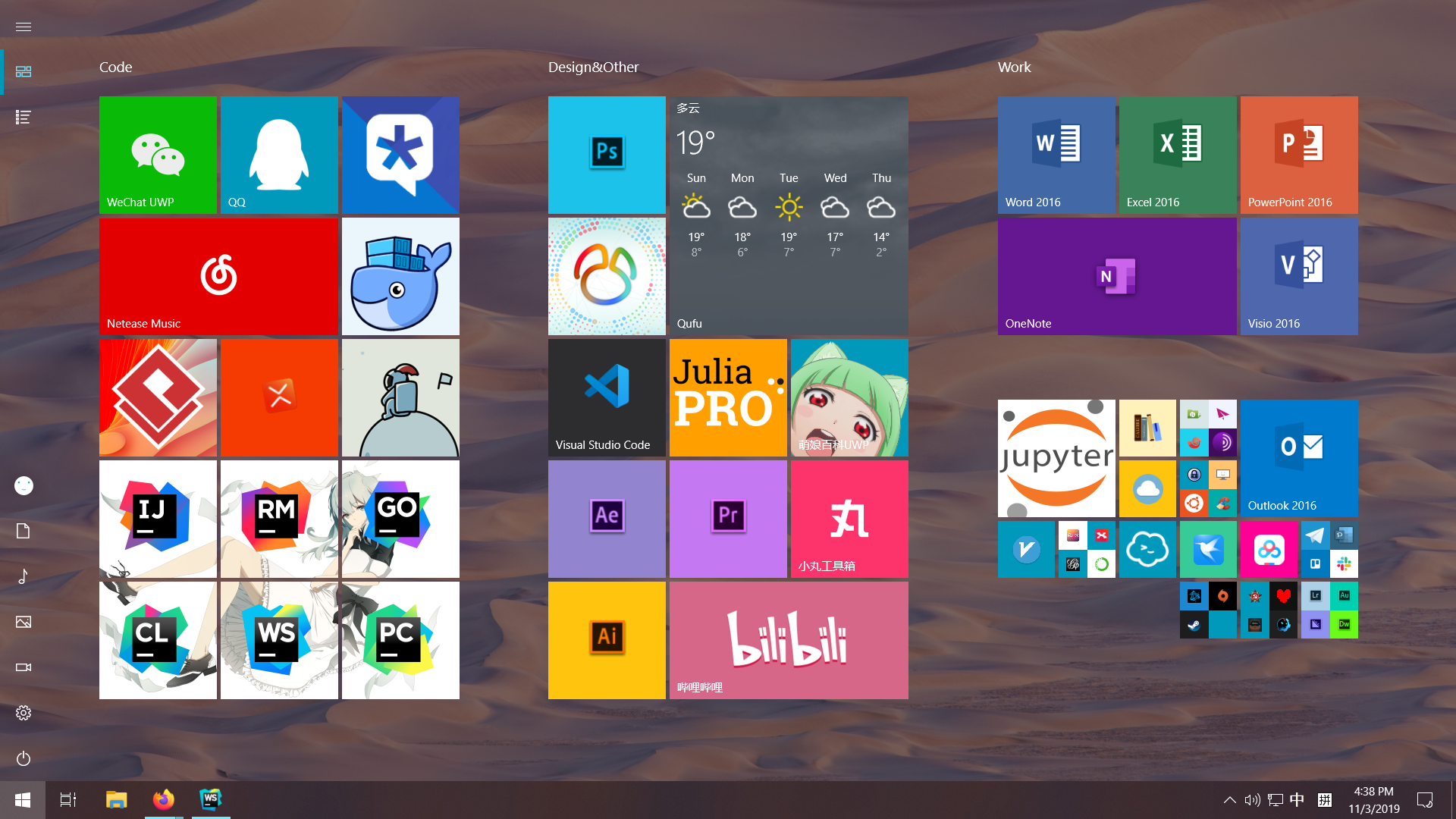Open Word 2016 tile
Image resolution: width=1456 pixels, height=819 pixels.
coord(1056,155)
